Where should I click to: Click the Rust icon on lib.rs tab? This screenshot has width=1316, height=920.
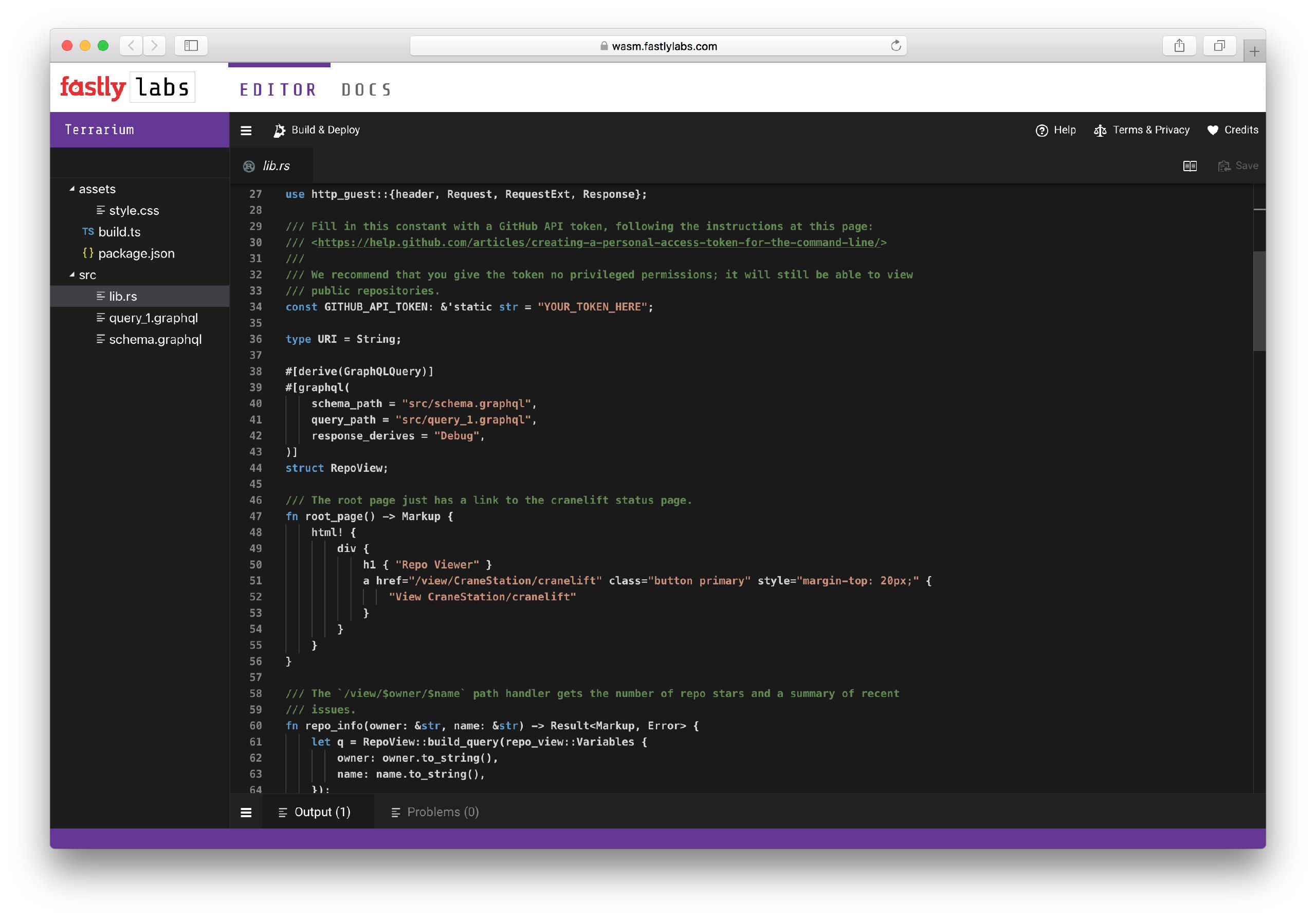pos(249,166)
